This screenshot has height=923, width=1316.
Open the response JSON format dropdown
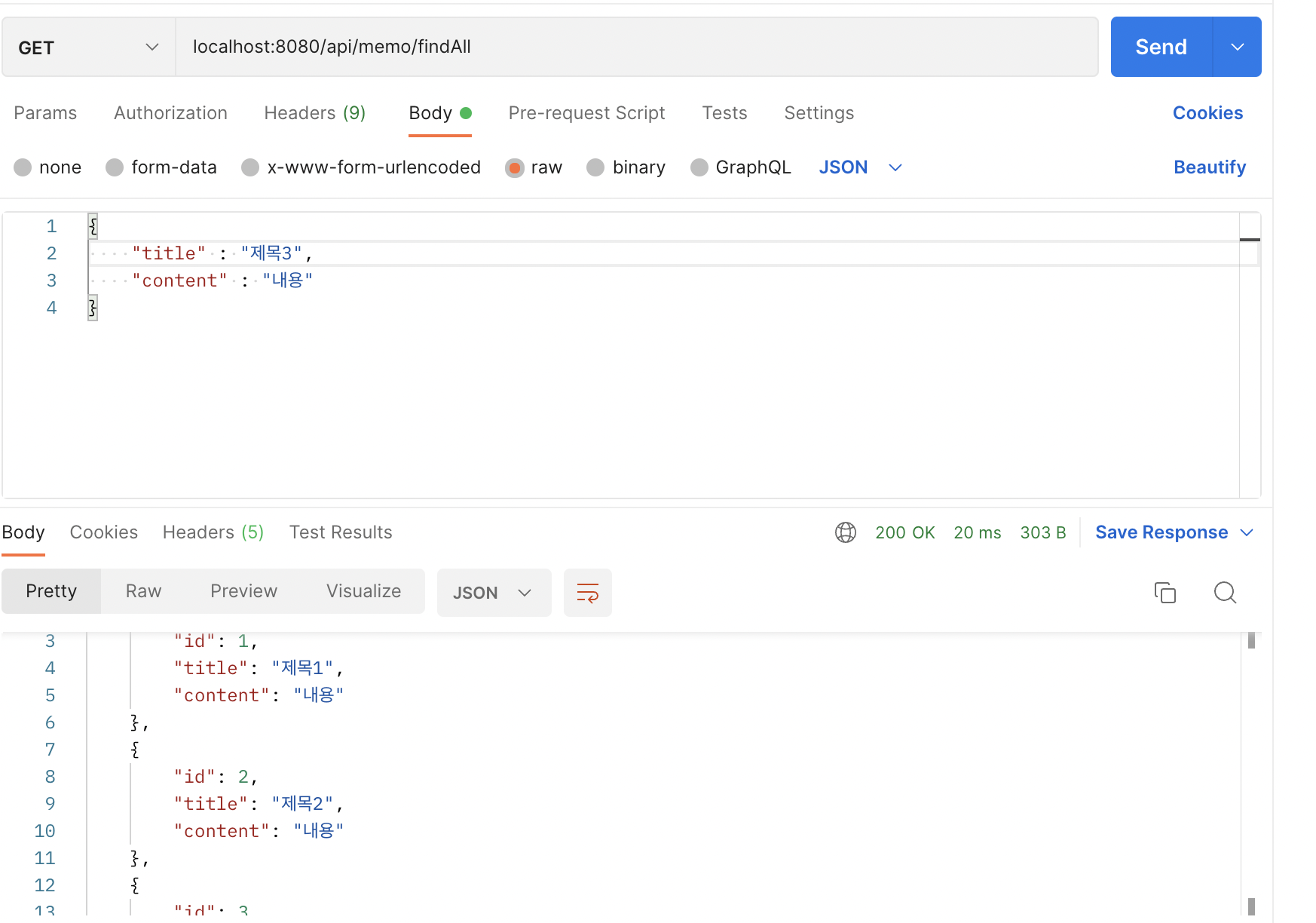[494, 593]
